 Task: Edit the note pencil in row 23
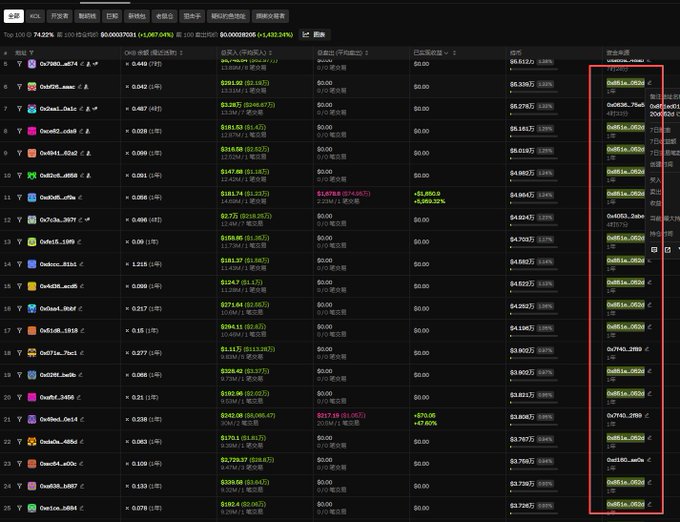tap(81, 464)
